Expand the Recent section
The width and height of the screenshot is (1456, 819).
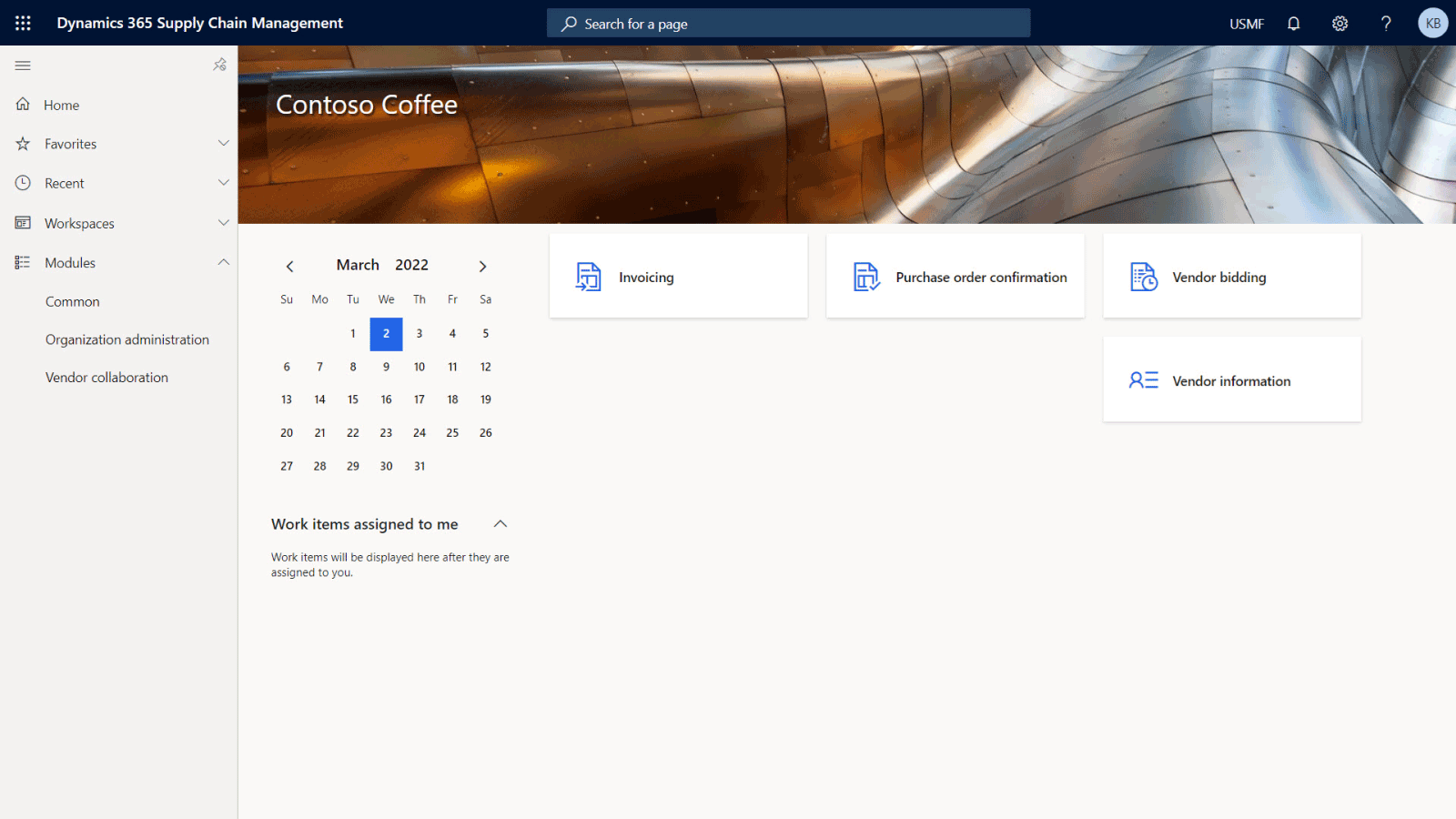point(223,182)
